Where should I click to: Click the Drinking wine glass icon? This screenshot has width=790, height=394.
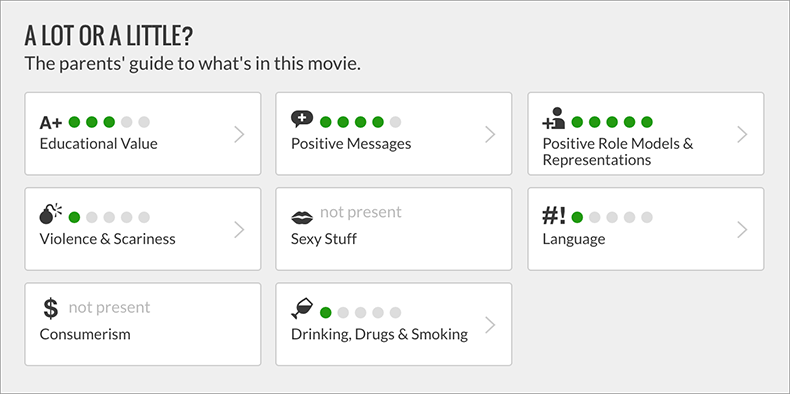coord(302,308)
